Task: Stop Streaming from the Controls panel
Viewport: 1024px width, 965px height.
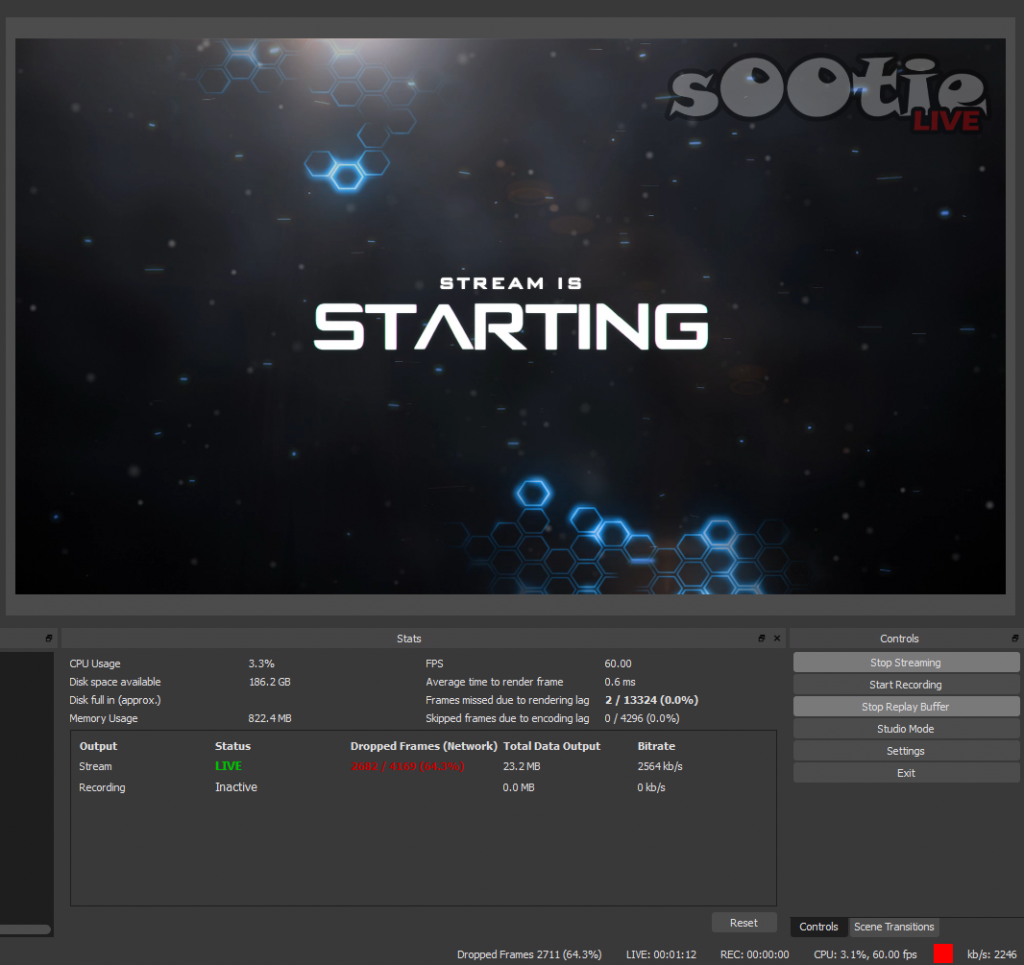Action: coord(905,663)
